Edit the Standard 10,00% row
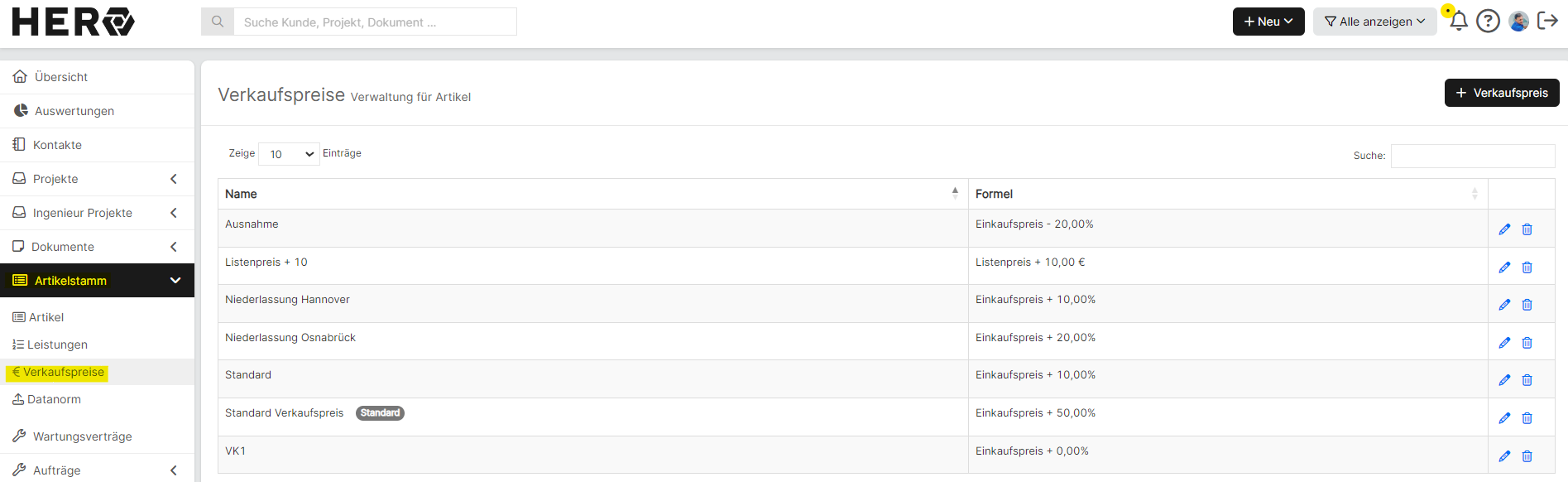1568x482 pixels. click(x=1504, y=380)
